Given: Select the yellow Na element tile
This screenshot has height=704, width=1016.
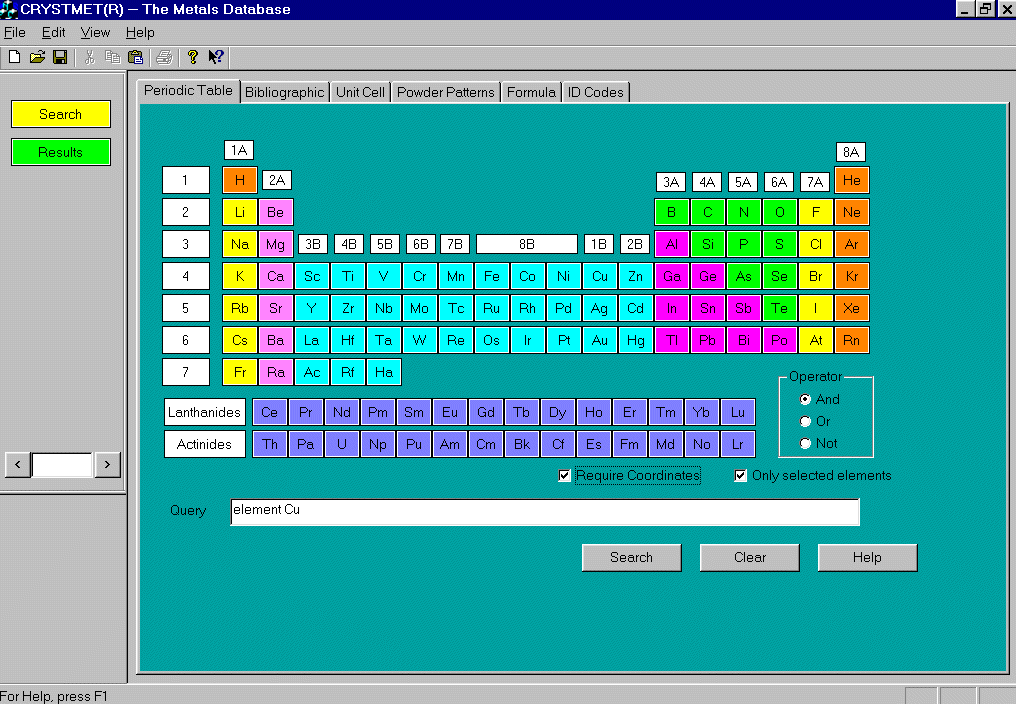Looking at the screenshot, I should [240, 244].
